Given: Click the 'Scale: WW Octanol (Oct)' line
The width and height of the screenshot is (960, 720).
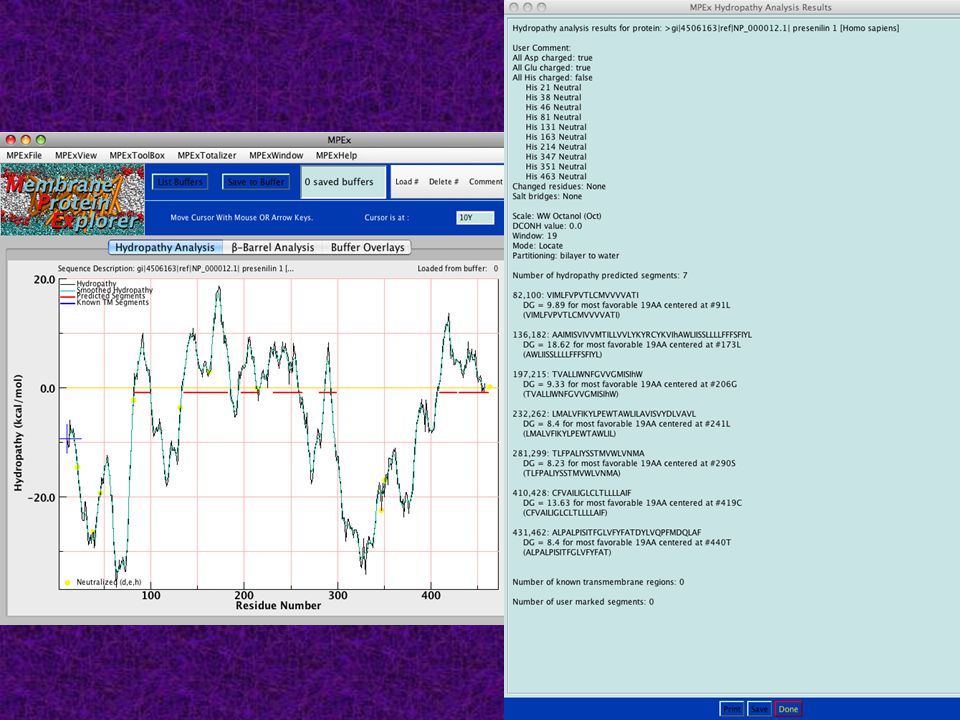Looking at the screenshot, I should [557, 216].
